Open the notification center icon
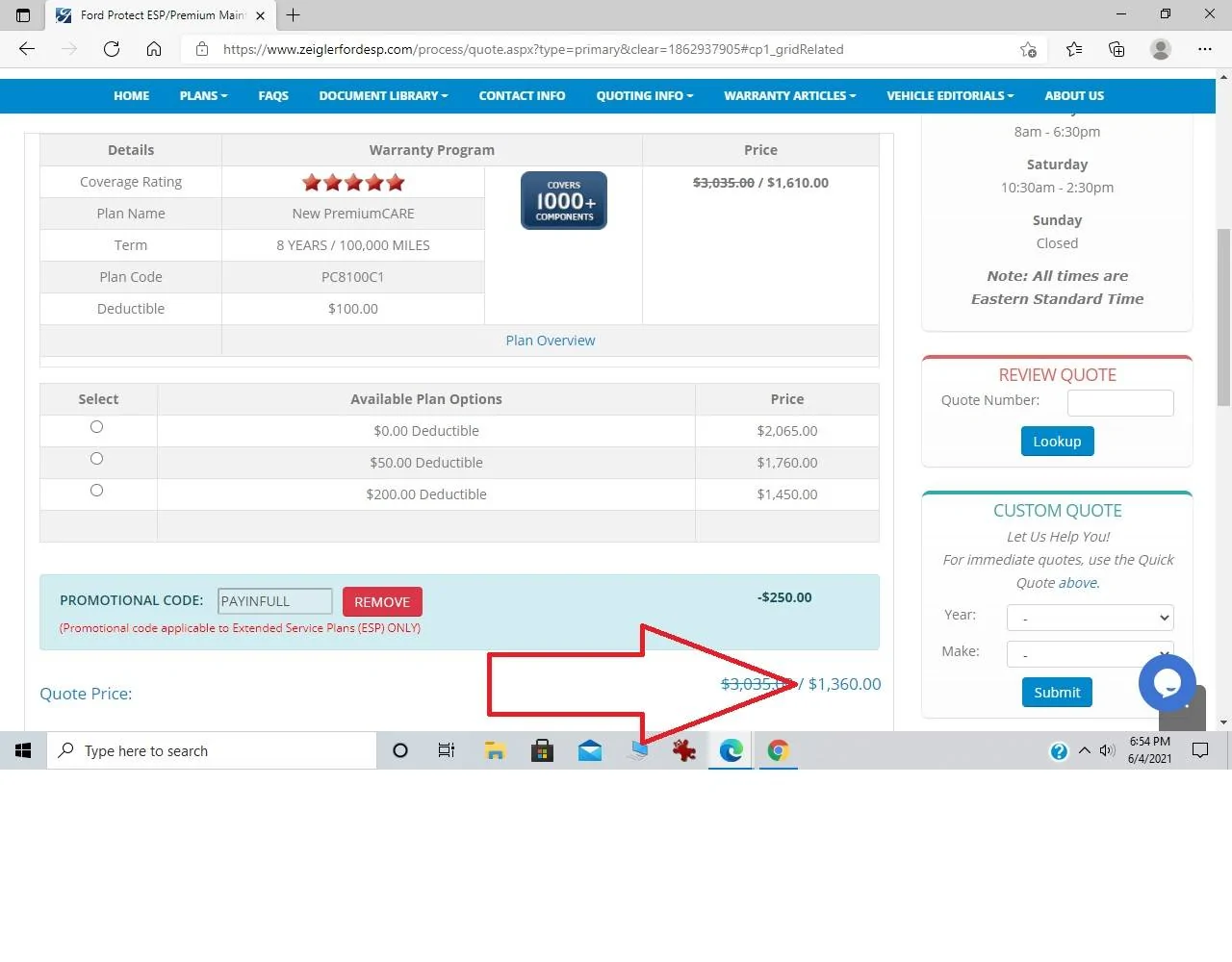 pyautogui.click(x=1200, y=750)
